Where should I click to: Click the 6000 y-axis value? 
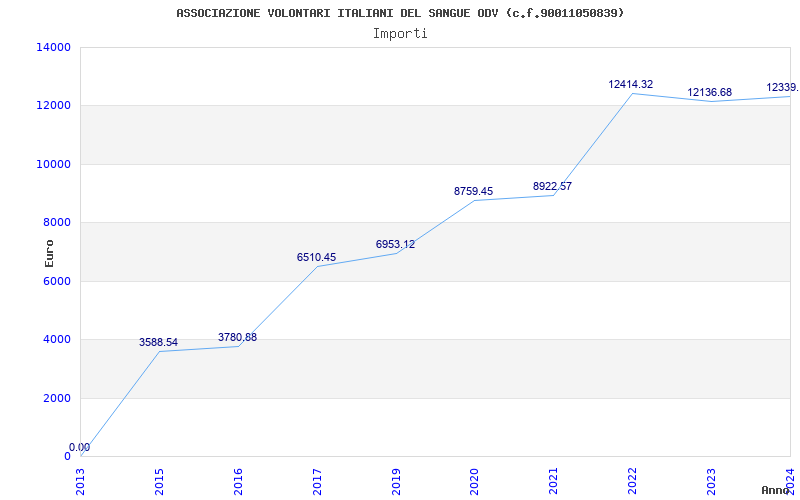click(56, 281)
